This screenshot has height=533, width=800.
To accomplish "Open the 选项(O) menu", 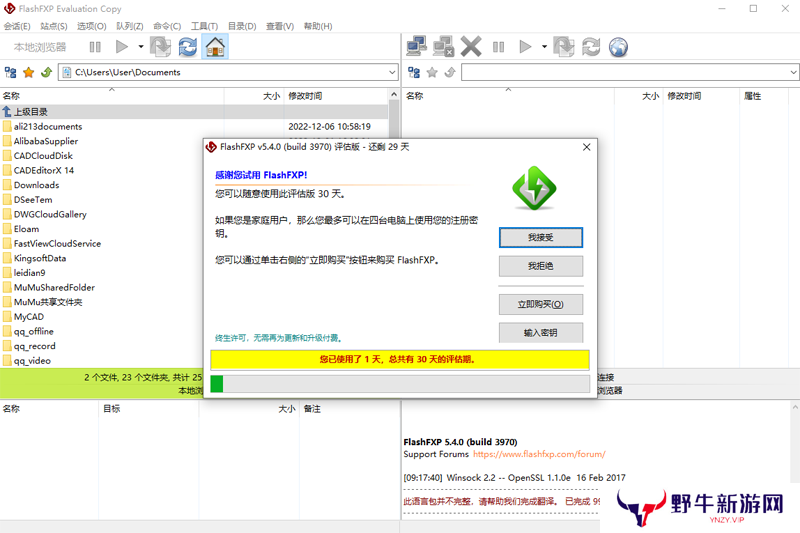I will click(91, 26).
